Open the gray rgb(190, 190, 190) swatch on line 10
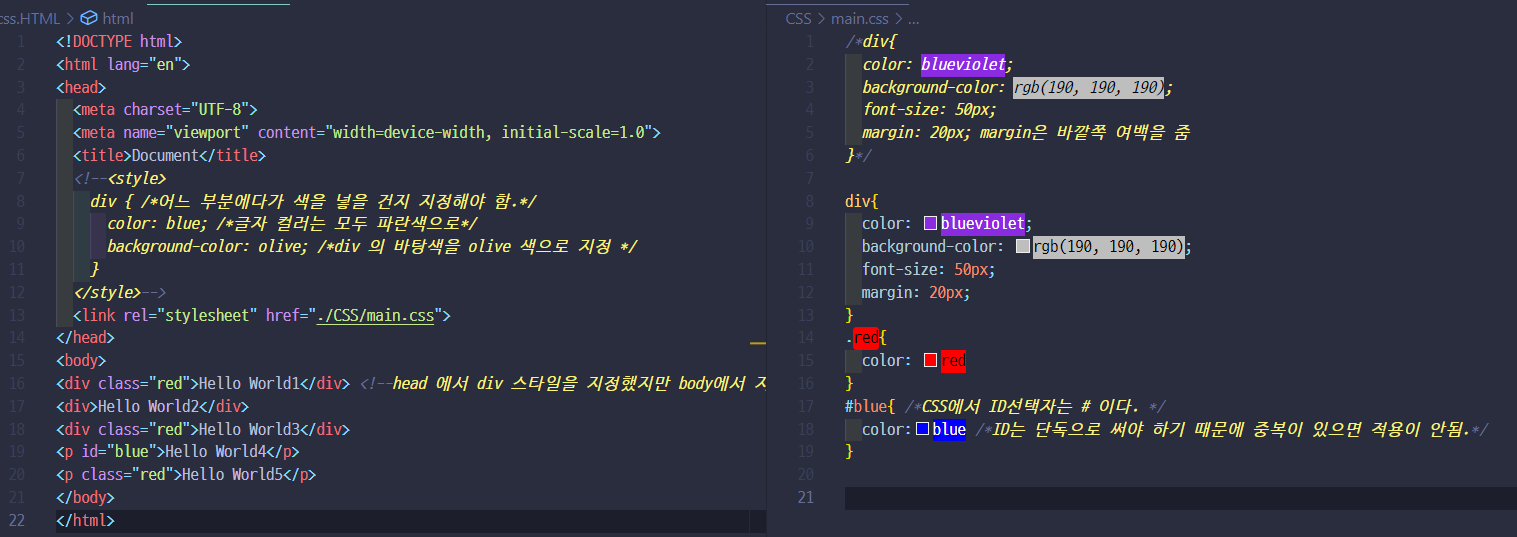The height and width of the screenshot is (537, 1517). [x=1022, y=246]
